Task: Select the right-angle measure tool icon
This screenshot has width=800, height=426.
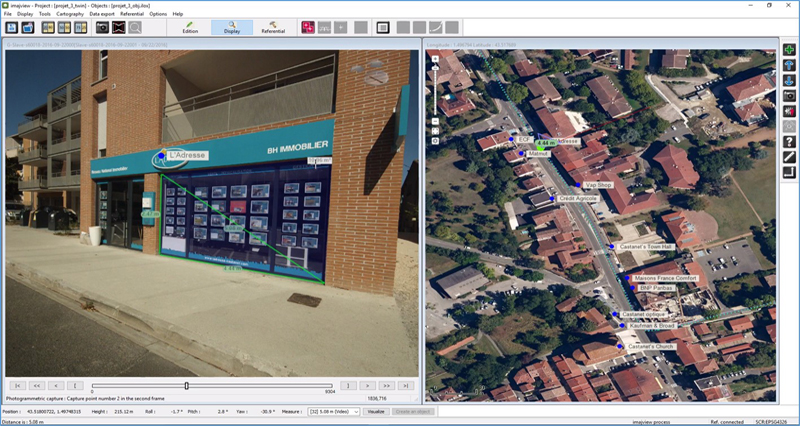Action: tap(789, 172)
